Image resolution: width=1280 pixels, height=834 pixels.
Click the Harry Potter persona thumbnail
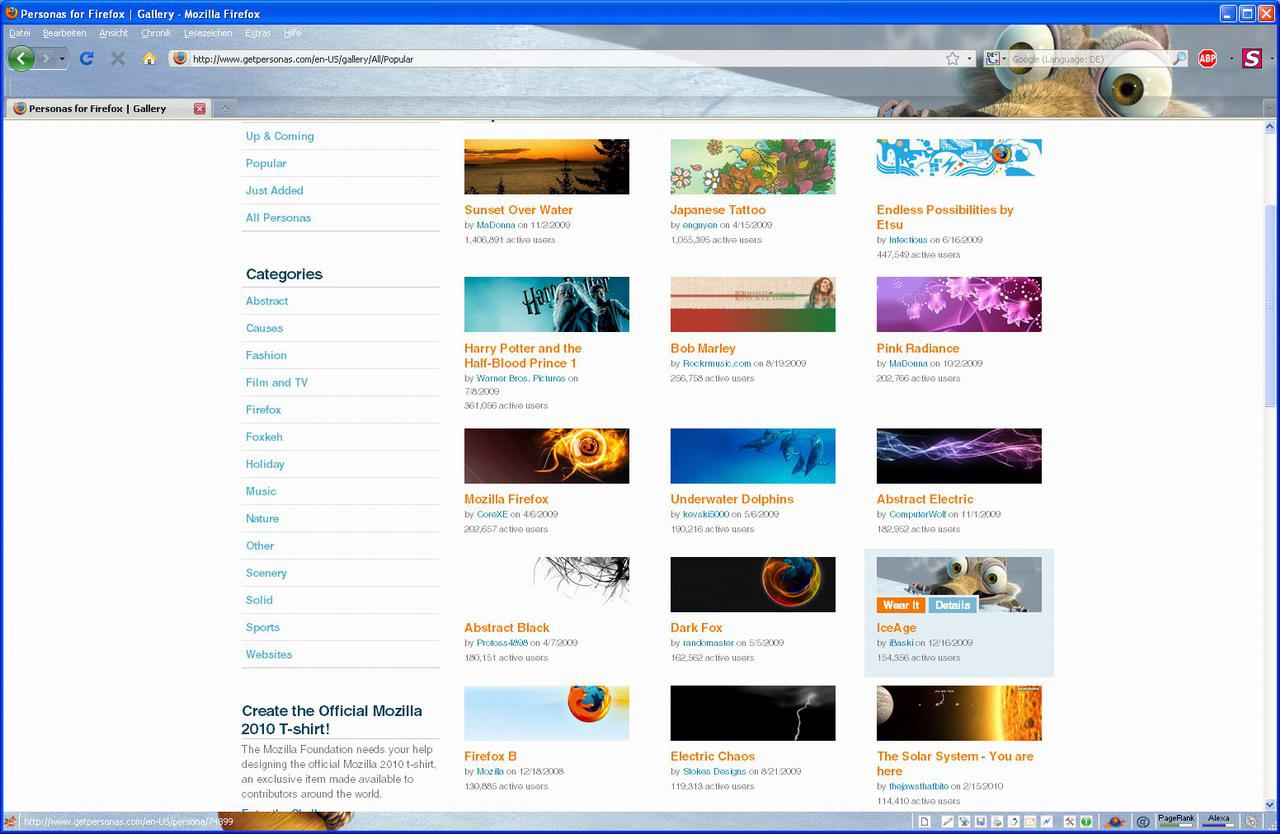(547, 304)
